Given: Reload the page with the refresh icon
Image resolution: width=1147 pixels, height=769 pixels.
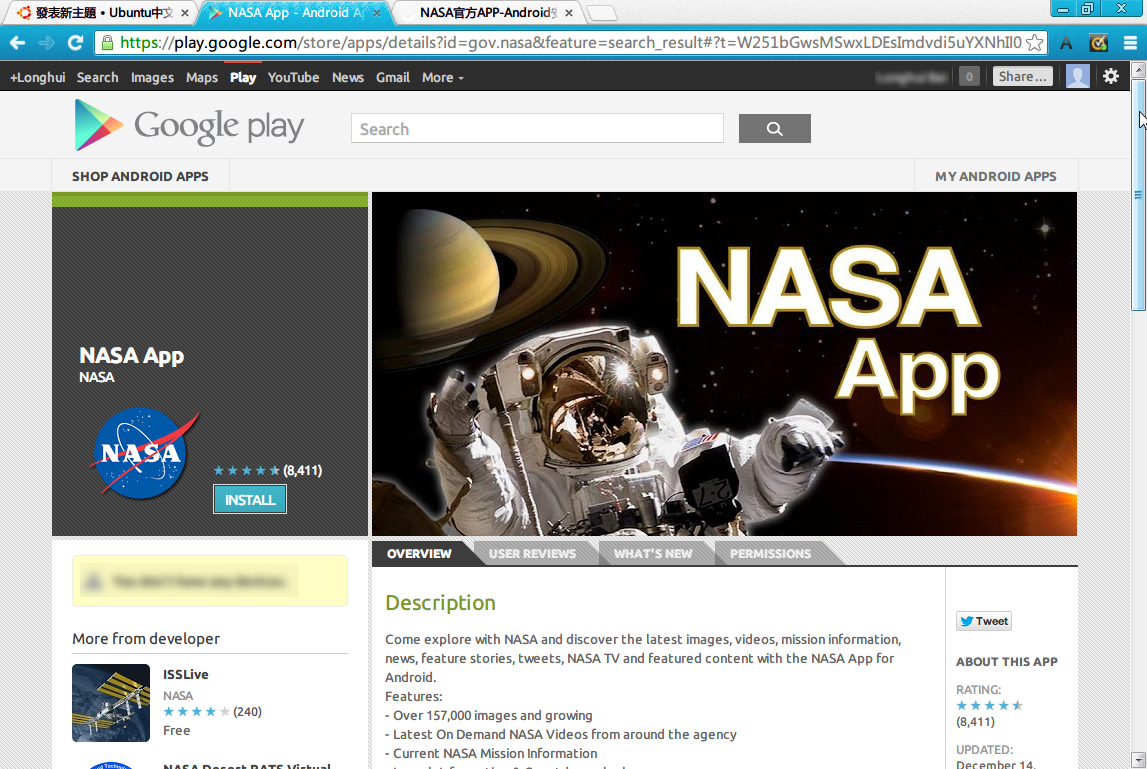Looking at the screenshot, I should click(75, 43).
